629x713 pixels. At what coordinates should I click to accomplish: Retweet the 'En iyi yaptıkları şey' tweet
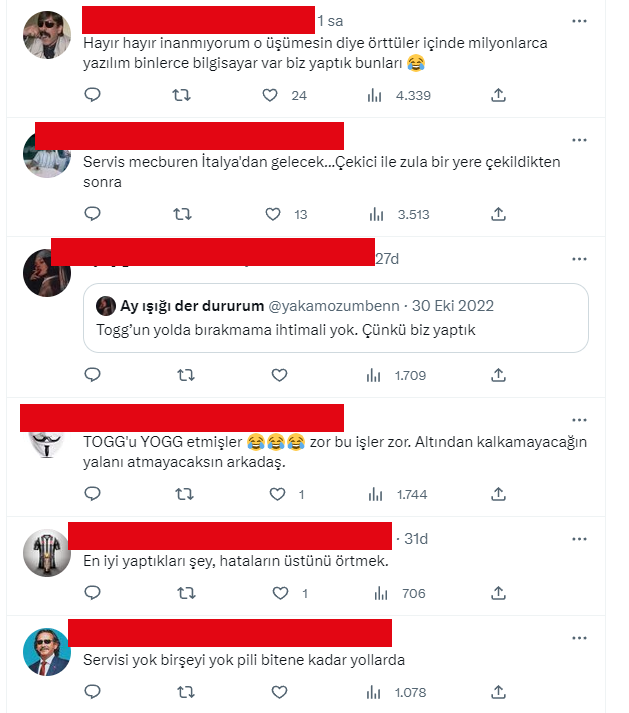click(186, 593)
